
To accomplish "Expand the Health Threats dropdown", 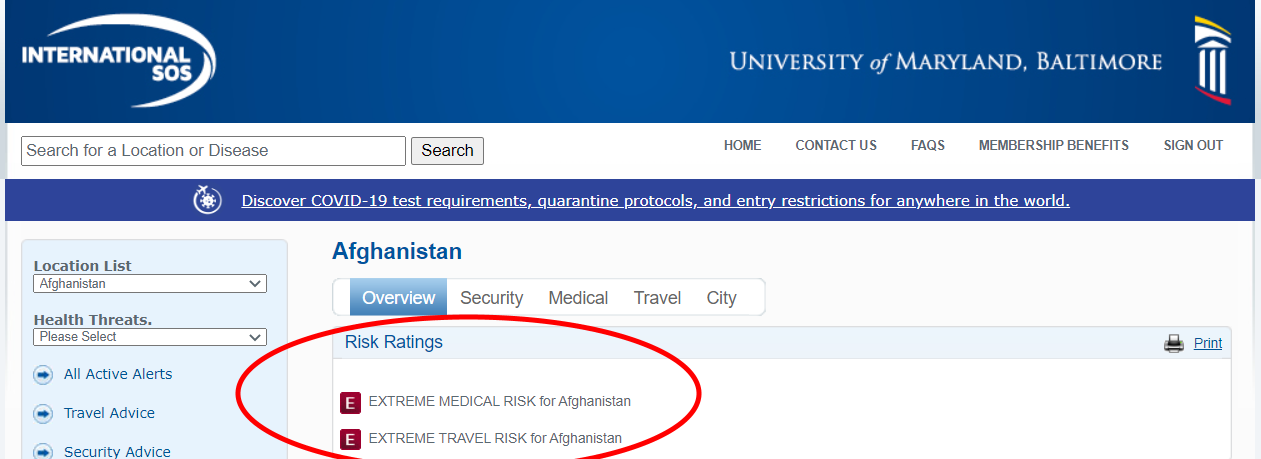I will pos(150,337).
